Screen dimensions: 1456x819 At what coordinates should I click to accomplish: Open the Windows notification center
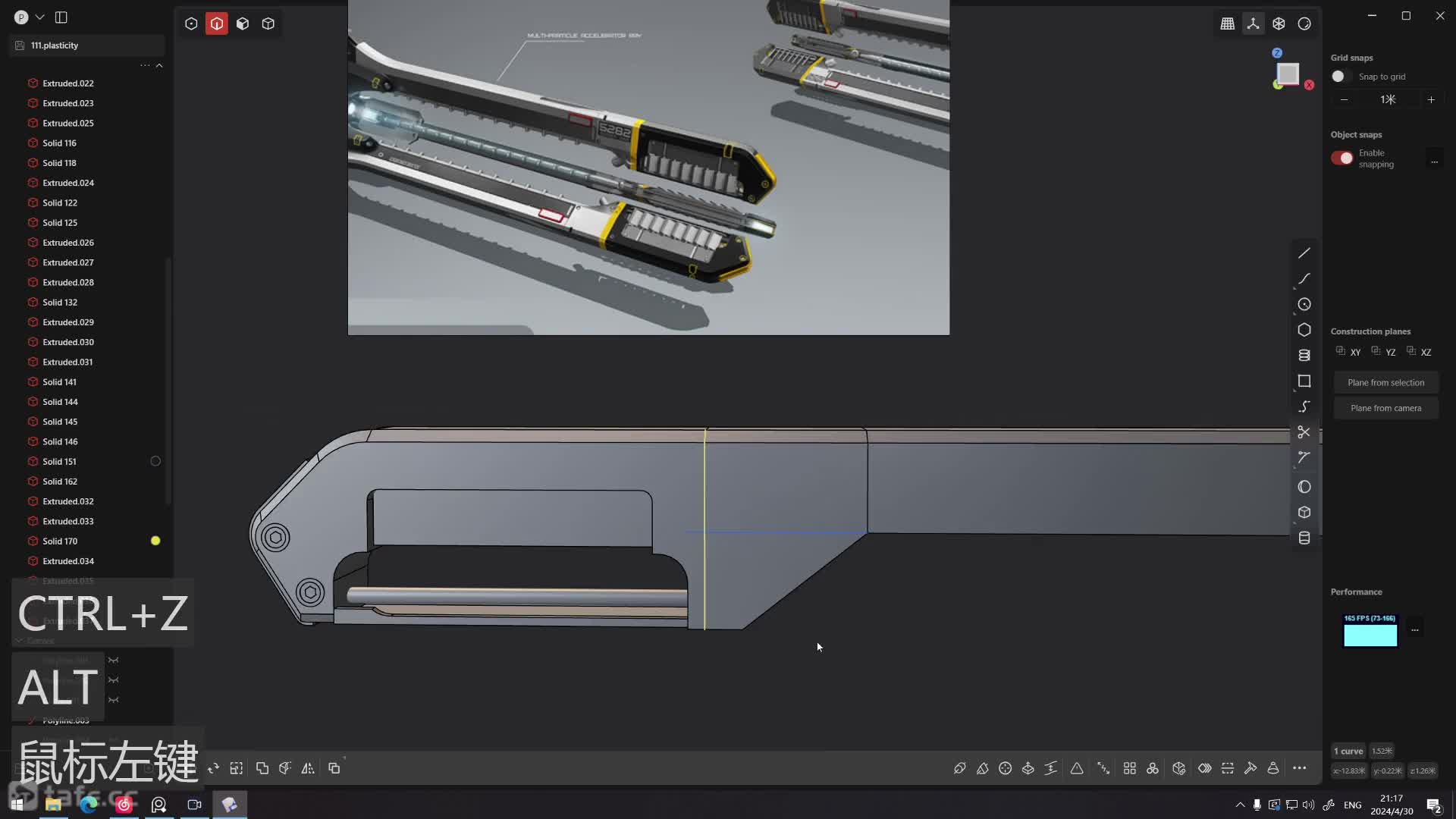click(x=1433, y=805)
